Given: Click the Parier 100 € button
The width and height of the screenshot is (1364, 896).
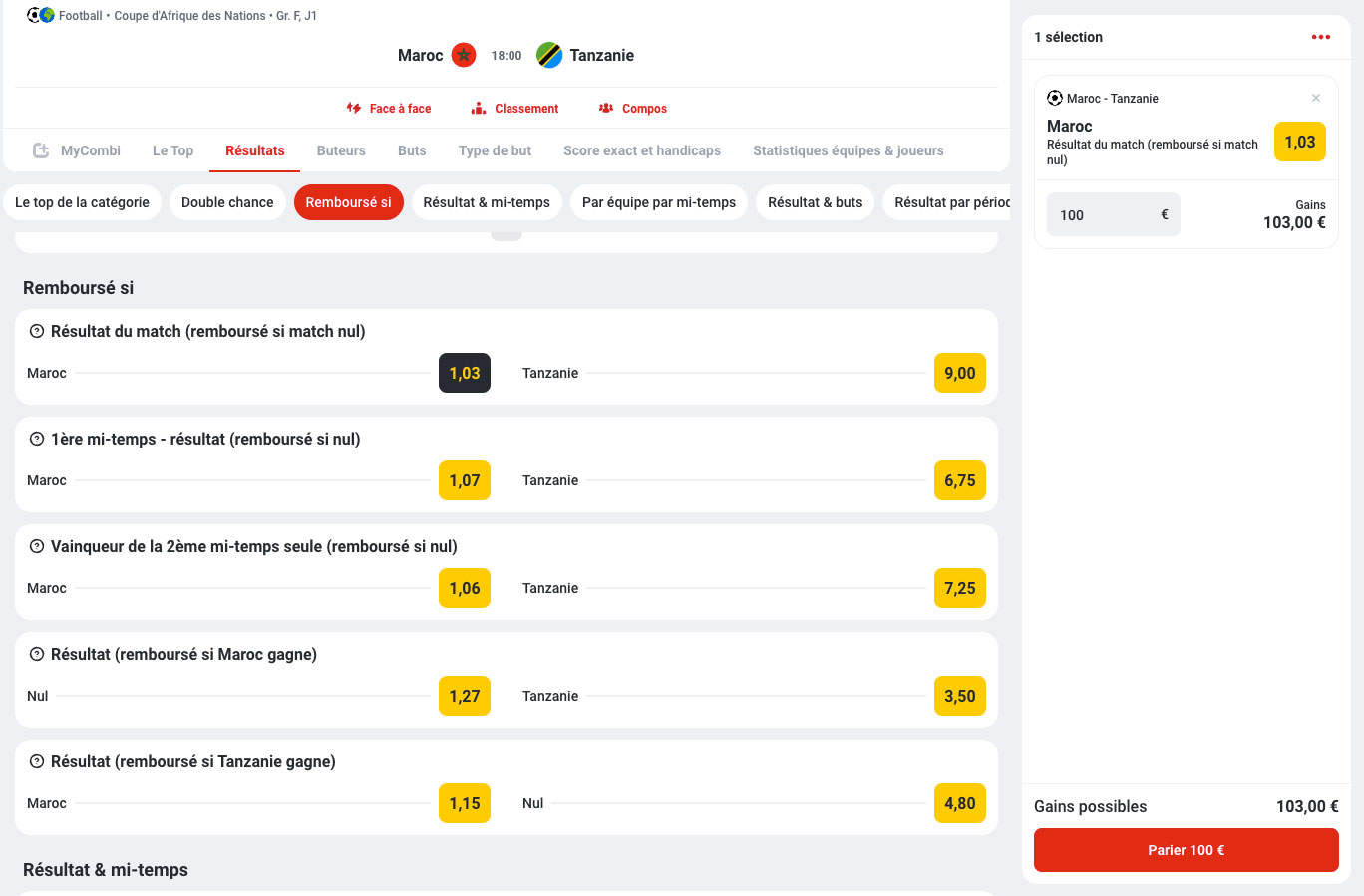Looking at the screenshot, I should click(1186, 850).
